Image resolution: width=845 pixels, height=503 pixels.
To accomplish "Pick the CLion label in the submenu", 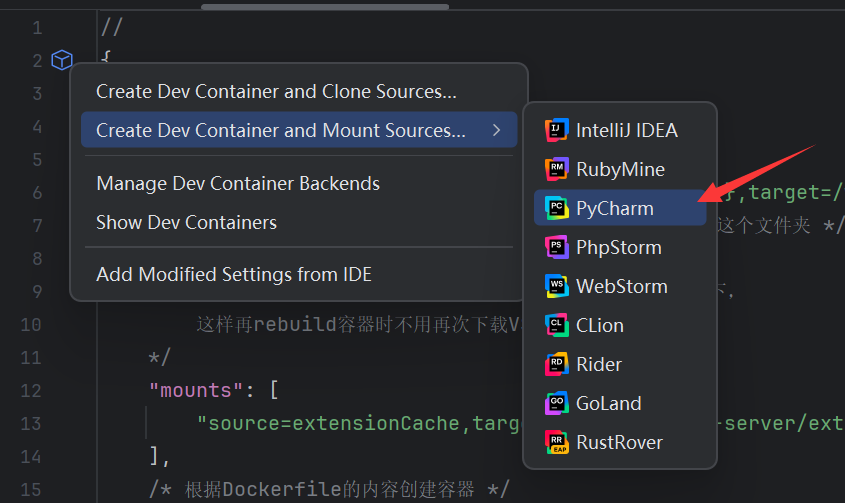I will click(600, 325).
